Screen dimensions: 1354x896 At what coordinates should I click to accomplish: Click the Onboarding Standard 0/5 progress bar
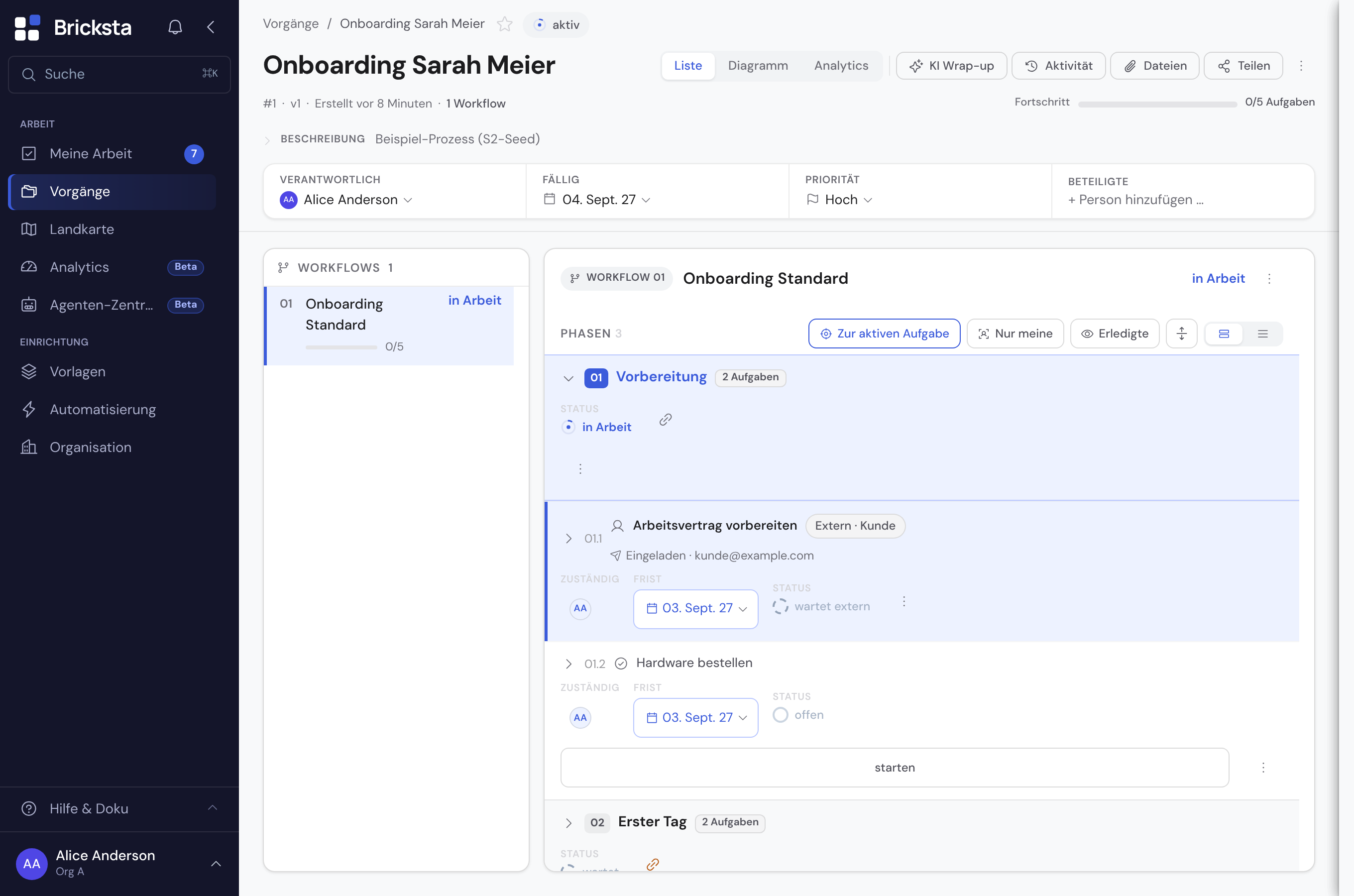tap(341, 347)
